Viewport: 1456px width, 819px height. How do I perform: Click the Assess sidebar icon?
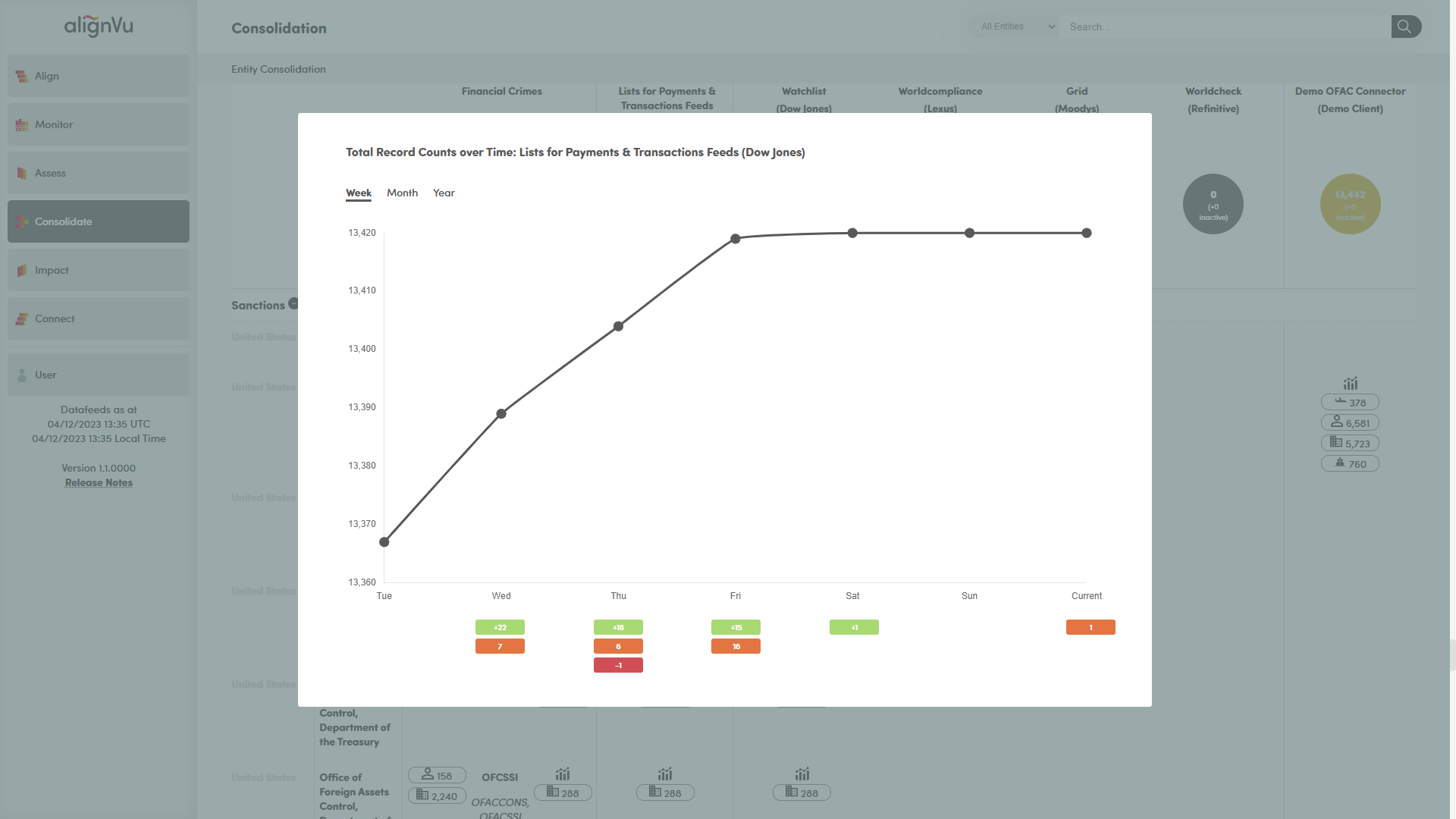(22, 173)
